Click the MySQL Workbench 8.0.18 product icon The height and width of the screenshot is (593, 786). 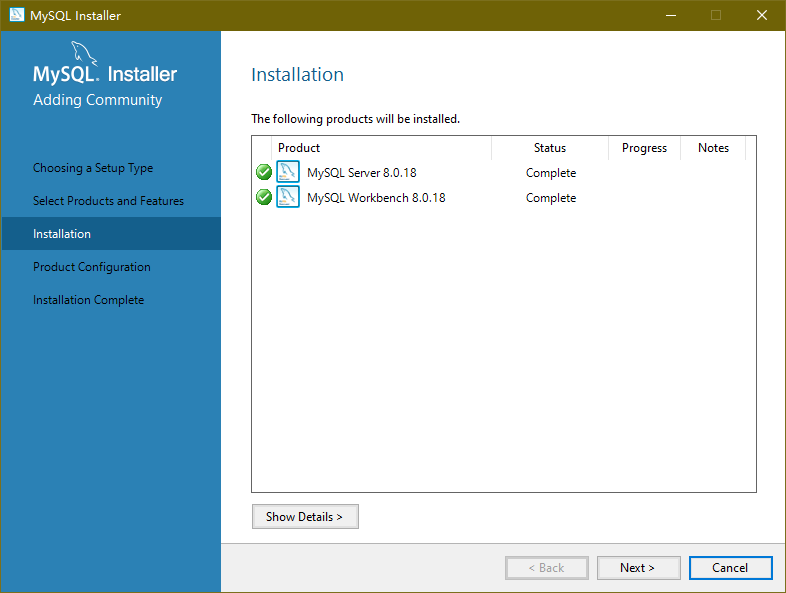pyautogui.click(x=288, y=197)
